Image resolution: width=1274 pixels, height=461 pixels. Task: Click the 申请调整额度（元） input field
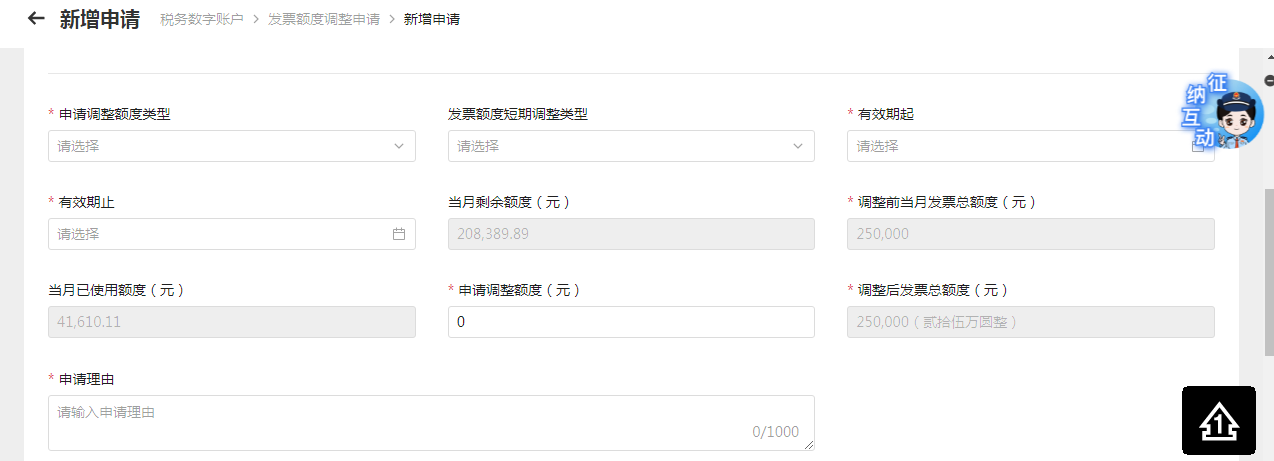(630, 322)
